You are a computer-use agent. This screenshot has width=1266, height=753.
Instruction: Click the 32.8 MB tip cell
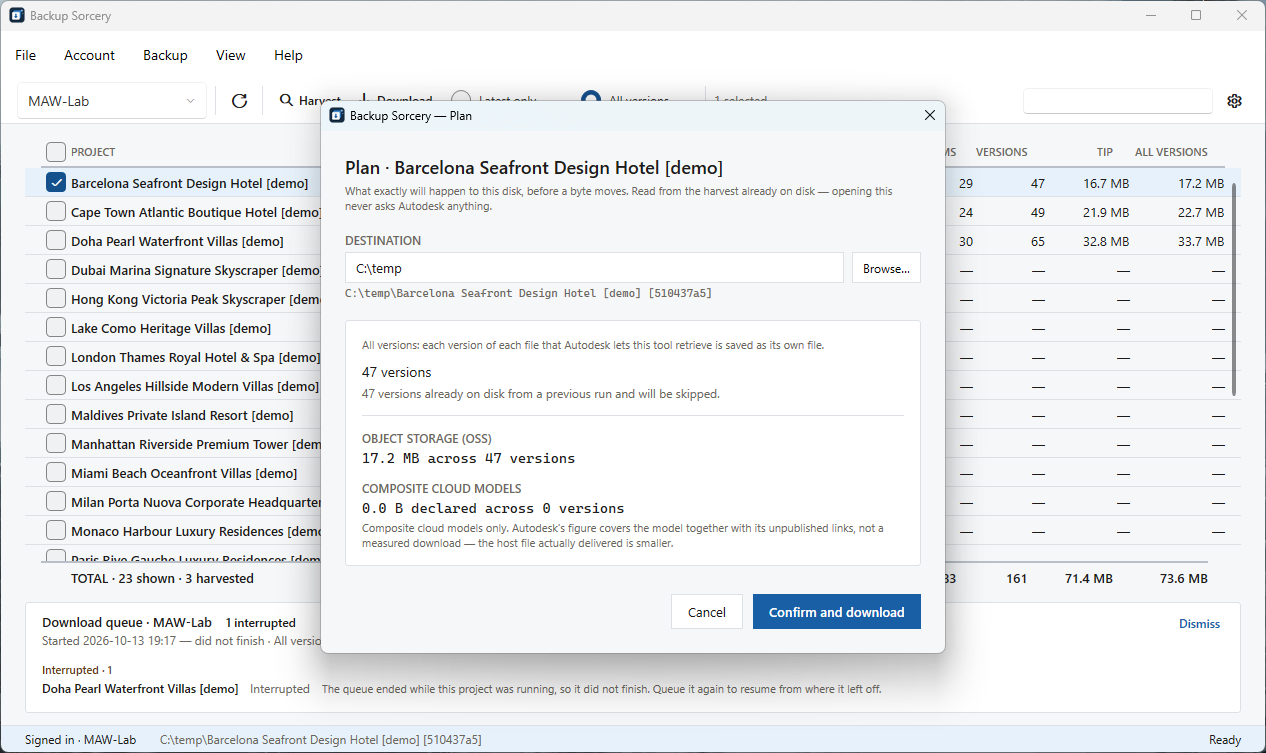pyautogui.click(x=1106, y=242)
